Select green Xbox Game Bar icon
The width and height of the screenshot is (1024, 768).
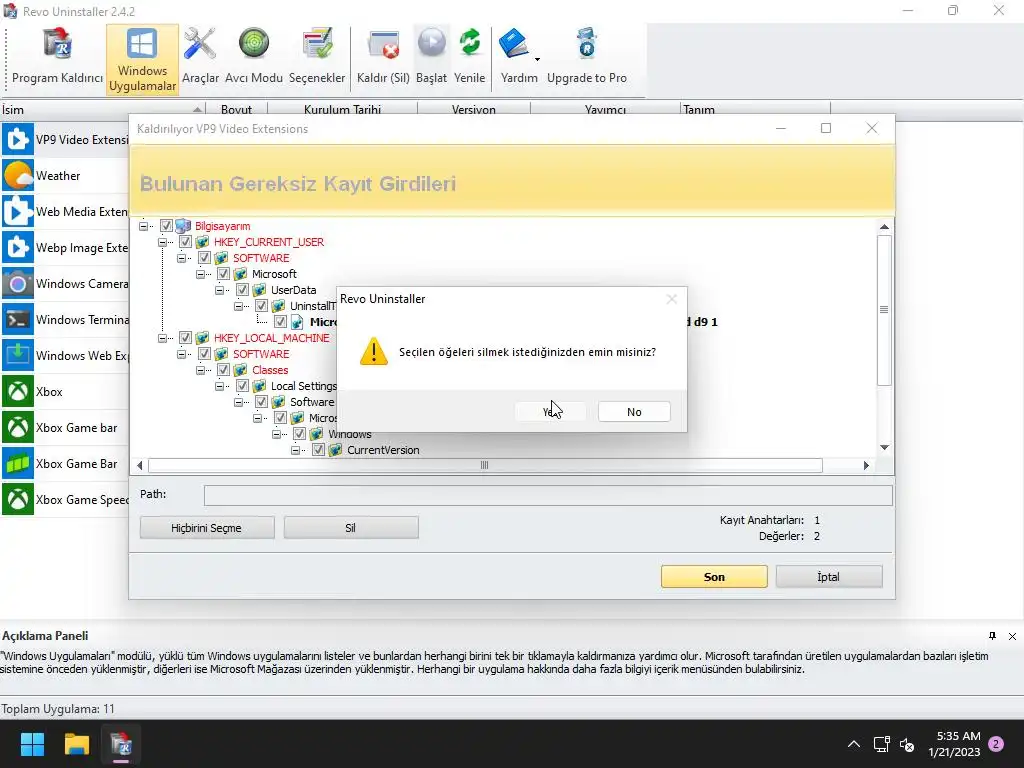coord(18,464)
